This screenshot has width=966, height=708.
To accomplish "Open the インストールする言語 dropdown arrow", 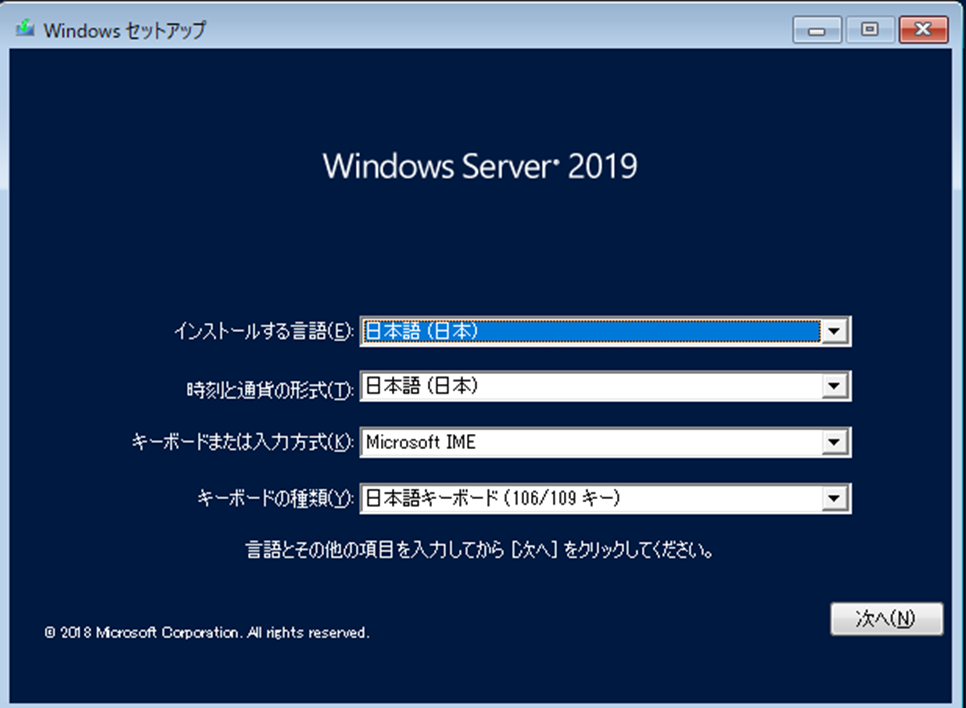I will click(835, 332).
